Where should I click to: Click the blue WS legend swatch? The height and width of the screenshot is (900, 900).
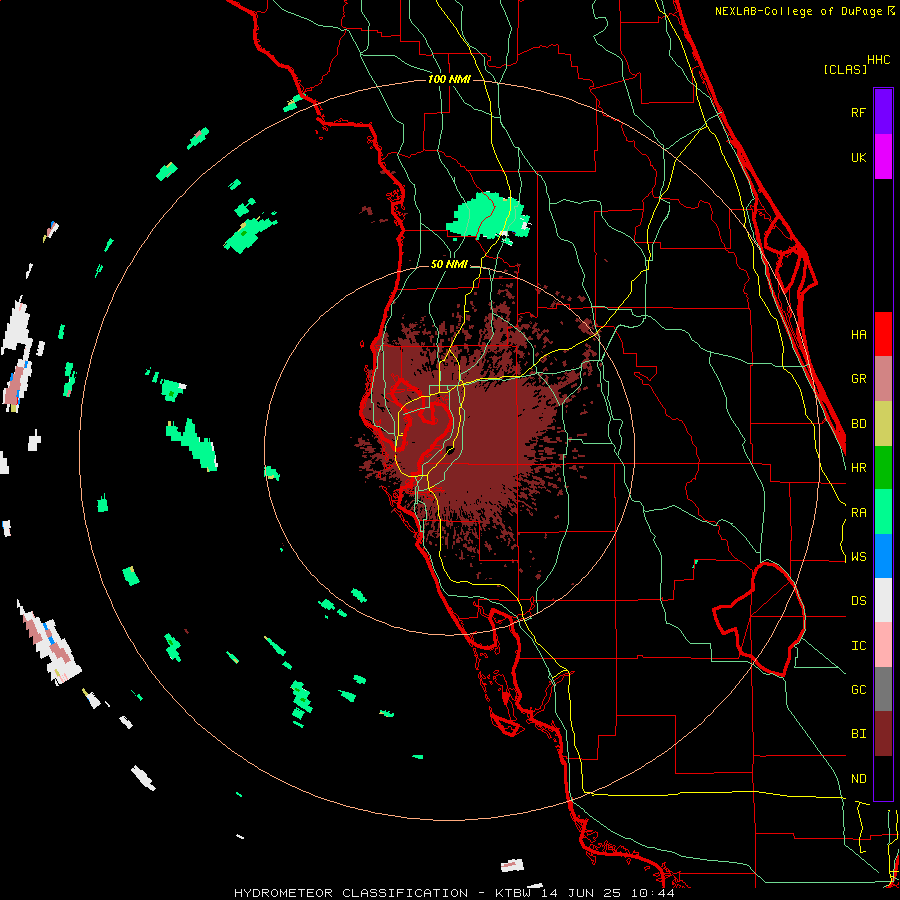(883, 556)
